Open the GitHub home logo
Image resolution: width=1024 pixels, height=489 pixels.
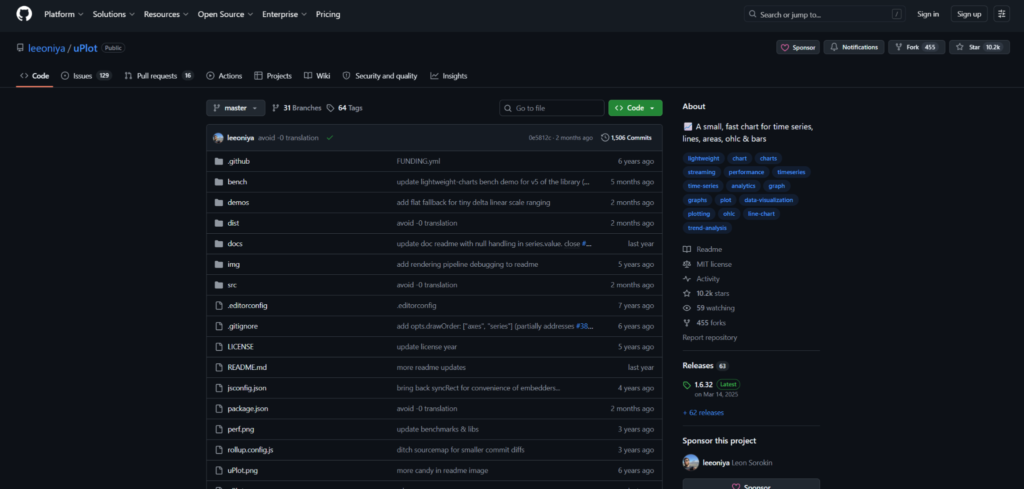pos(24,14)
